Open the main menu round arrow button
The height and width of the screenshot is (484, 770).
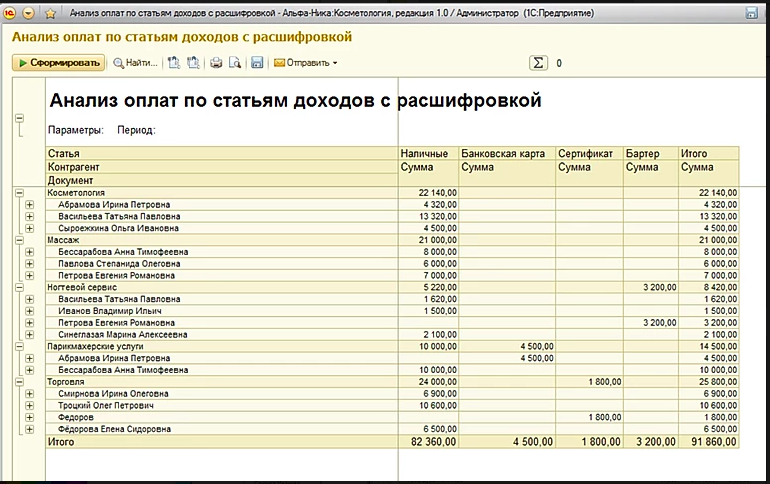(x=28, y=13)
